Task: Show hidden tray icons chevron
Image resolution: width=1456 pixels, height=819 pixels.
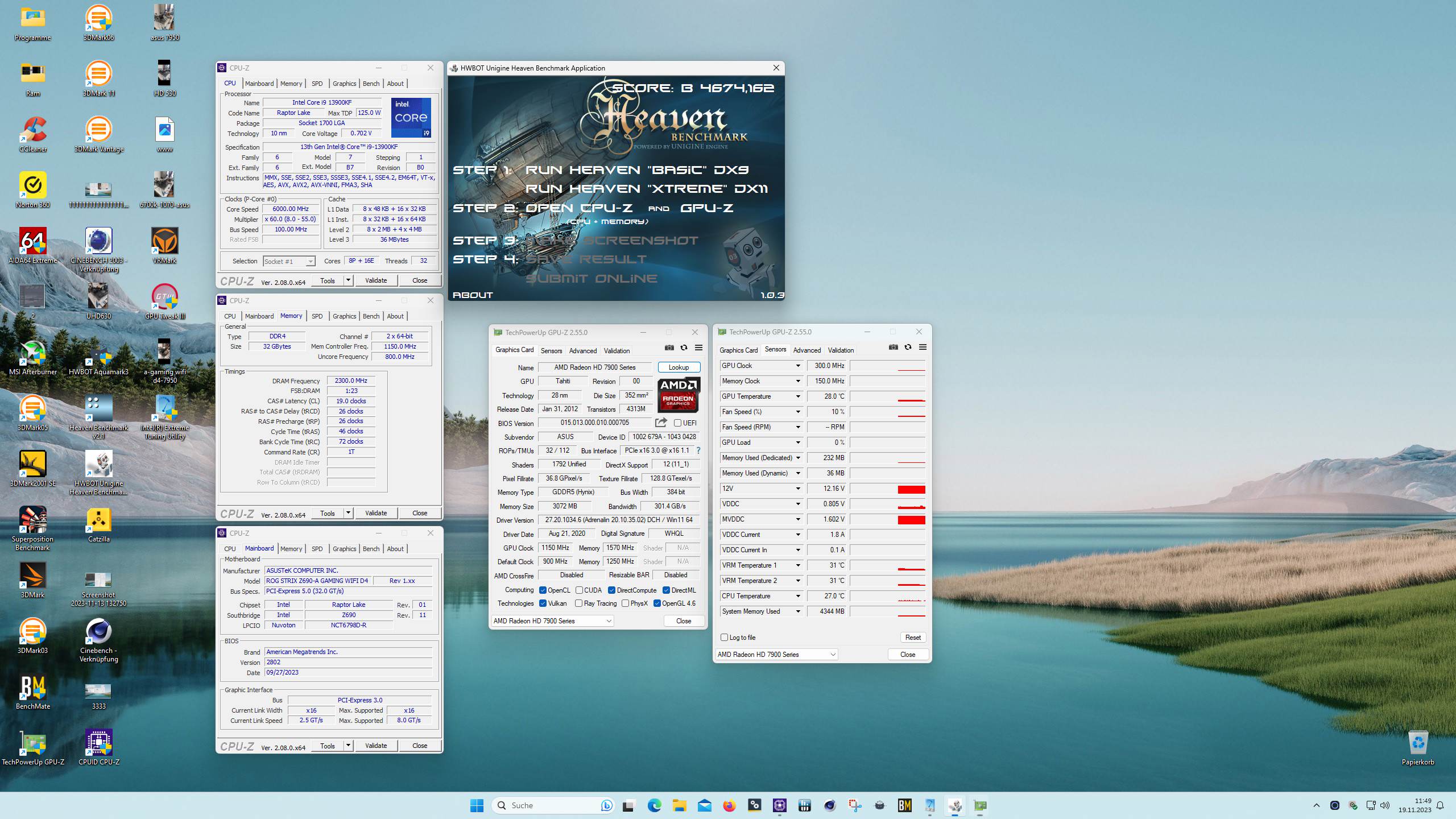Action: 1316,805
